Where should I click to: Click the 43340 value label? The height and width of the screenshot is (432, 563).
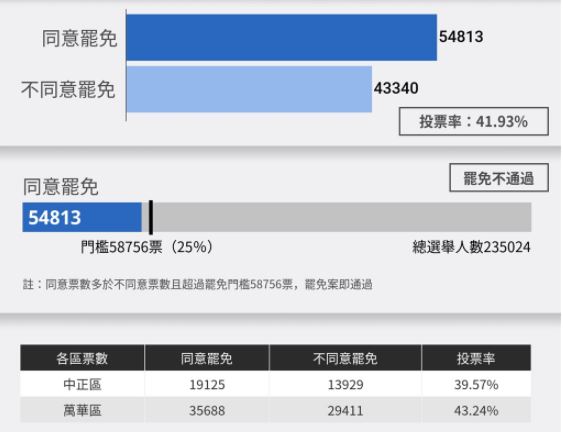[x=396, y=88]
